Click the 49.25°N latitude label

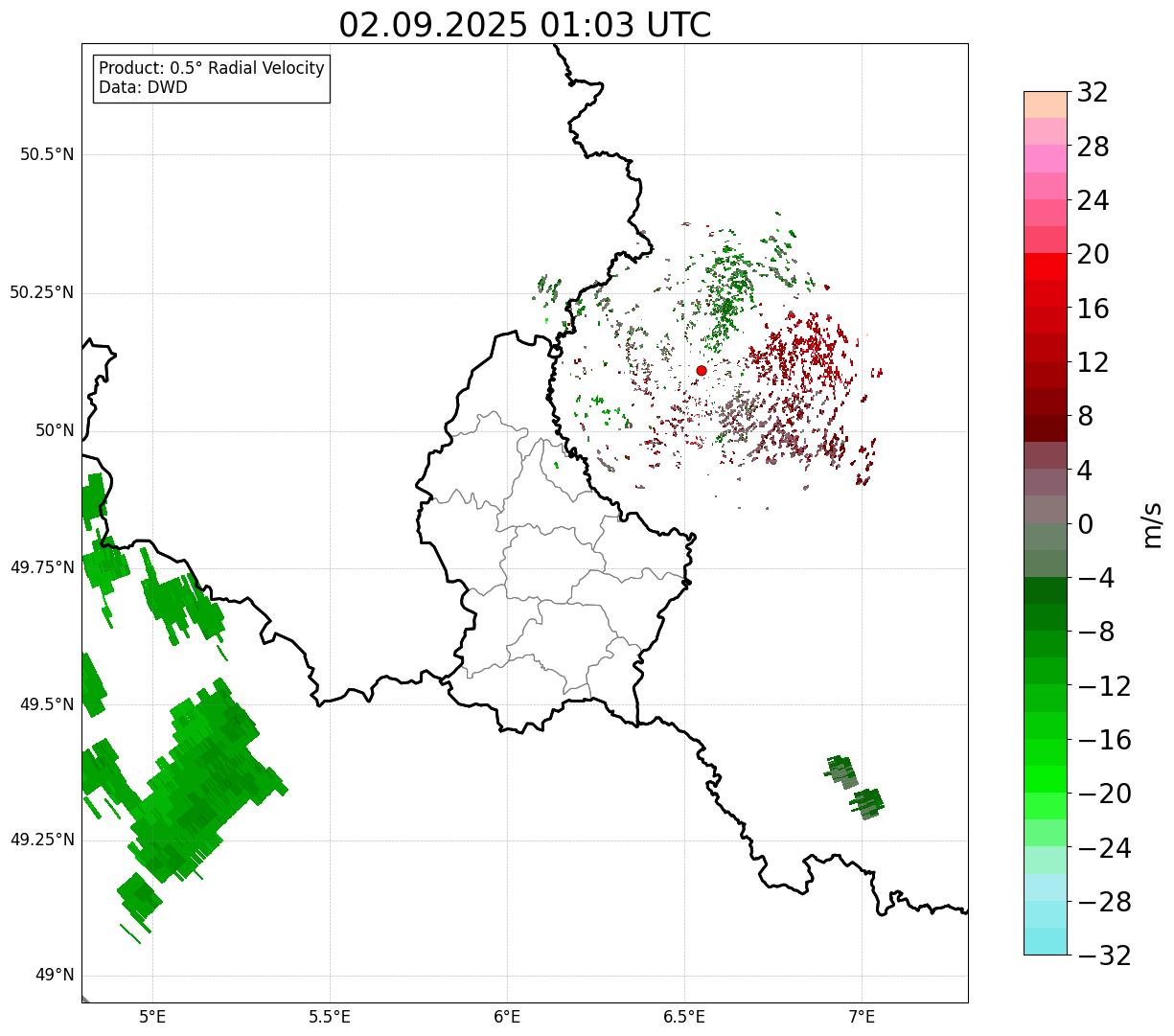click(x=42, y=840)
